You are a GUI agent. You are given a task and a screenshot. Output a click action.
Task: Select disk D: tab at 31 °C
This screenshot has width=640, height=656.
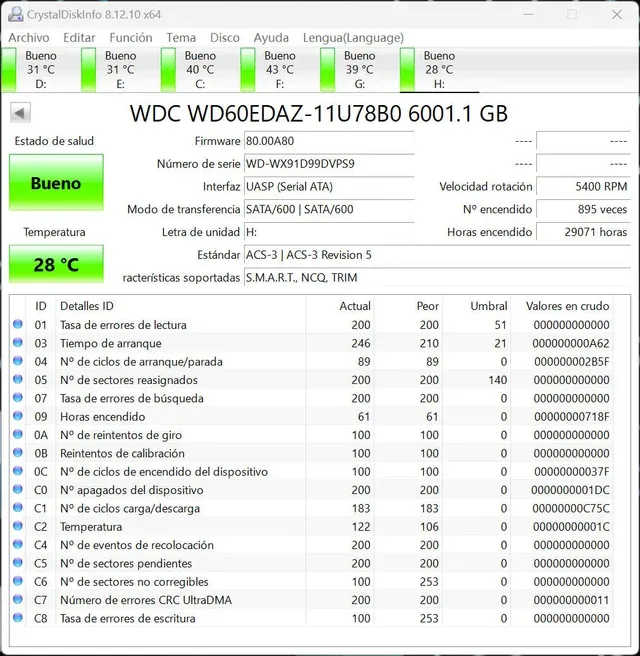(40, 69)
